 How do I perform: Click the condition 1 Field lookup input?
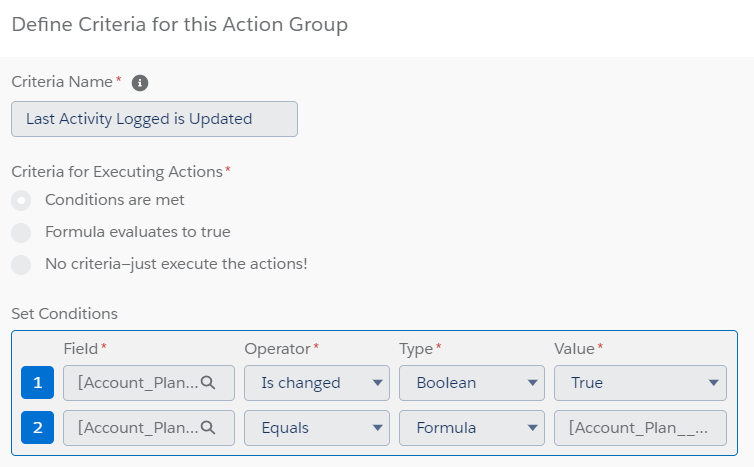(x=138, y=382)
